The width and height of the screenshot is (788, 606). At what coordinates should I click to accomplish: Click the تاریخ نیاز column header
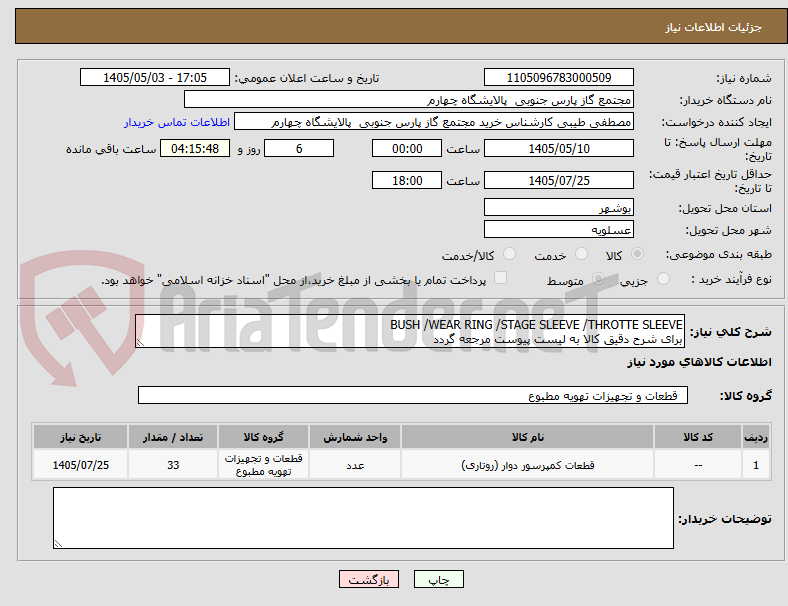pos(80,437)
